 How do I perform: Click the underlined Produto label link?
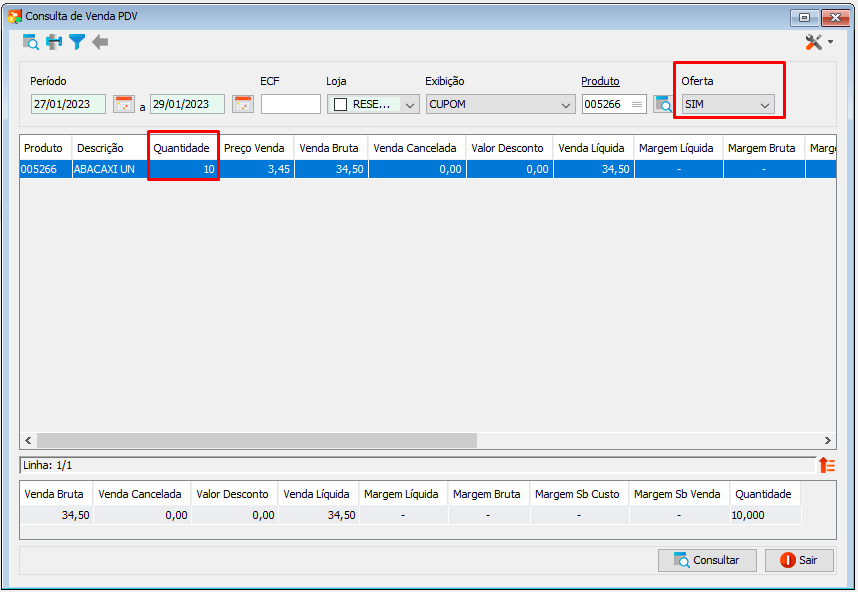pyautogui.click(x=600, y=81)
